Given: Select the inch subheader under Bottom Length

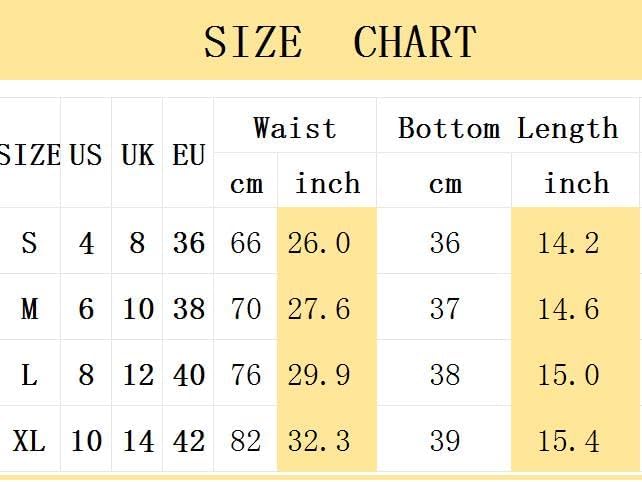Looking at the screenshot, I should click(576, 184).
